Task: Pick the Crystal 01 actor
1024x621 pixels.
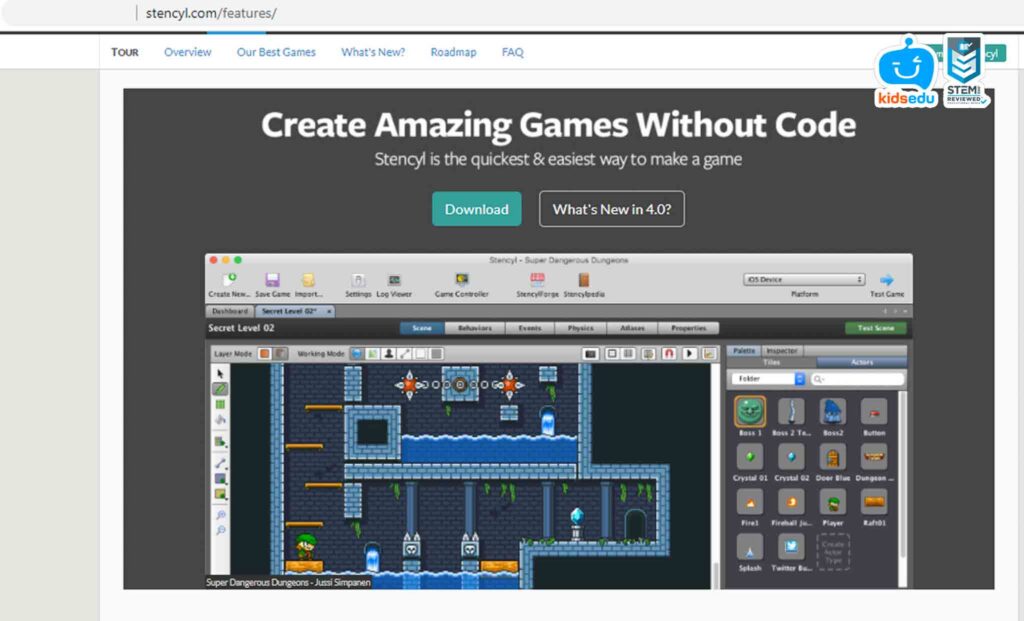Action: (750, 457)
